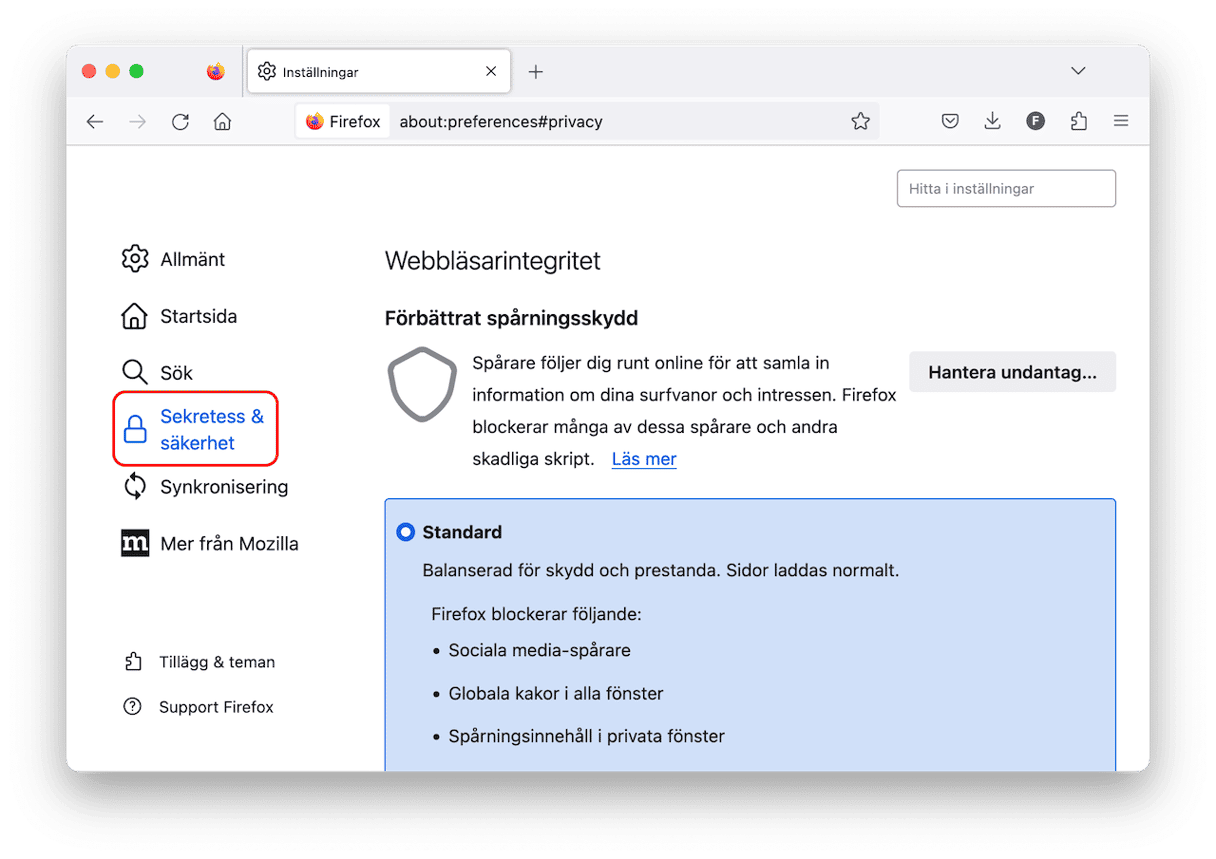
Task: Open the Firefox account avatar icon
Action: (1035, 122)
